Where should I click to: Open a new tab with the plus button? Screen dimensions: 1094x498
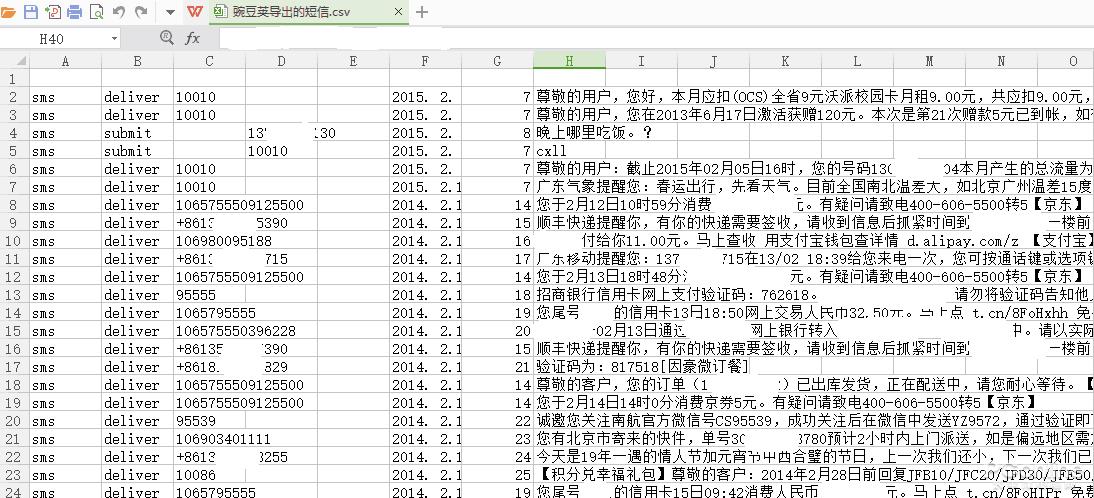(x=422, y=12)
